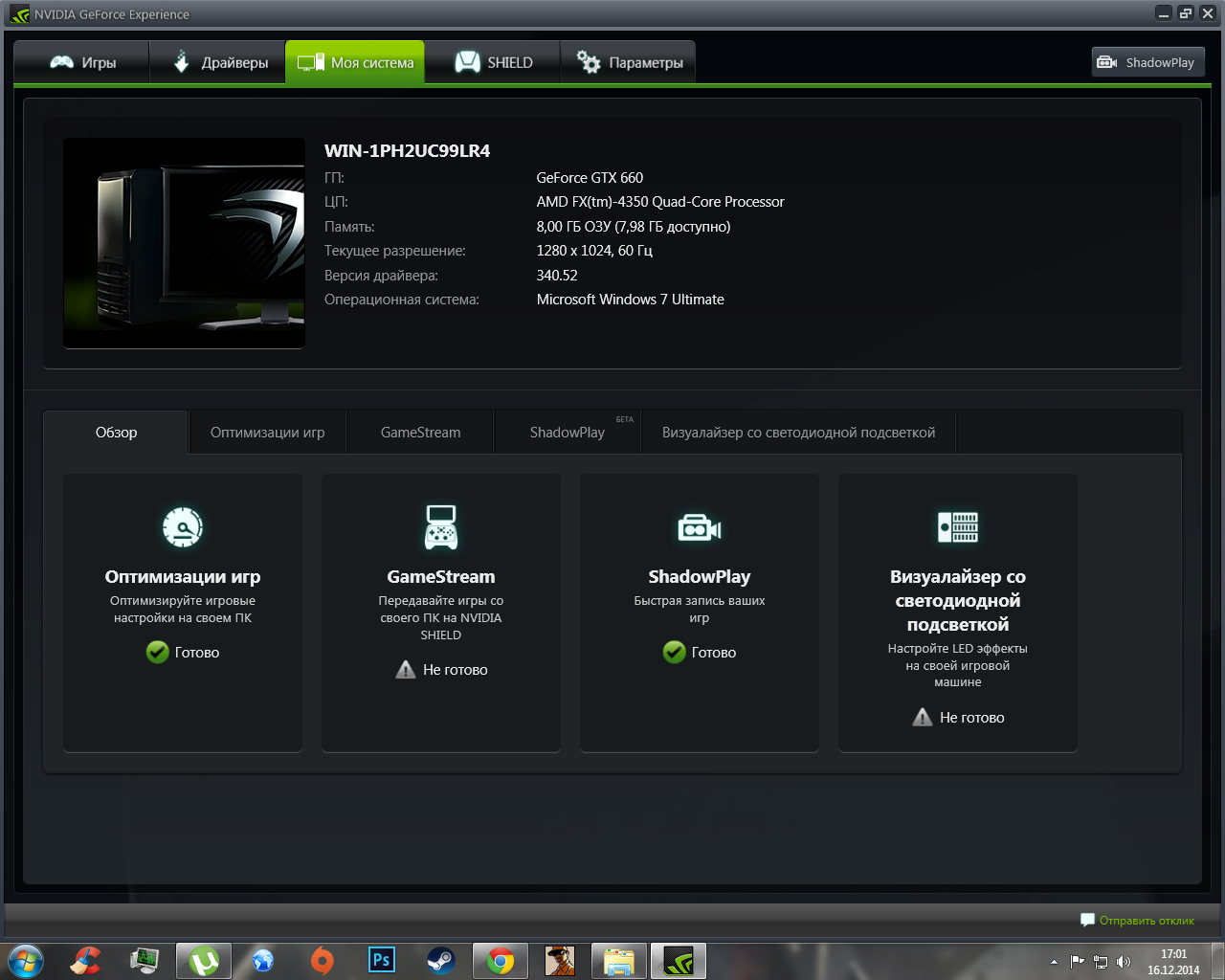This screenshot has height=980, width=1225.
Task: Show hidden system tray icons
Action: click(x=1054, y=961)
